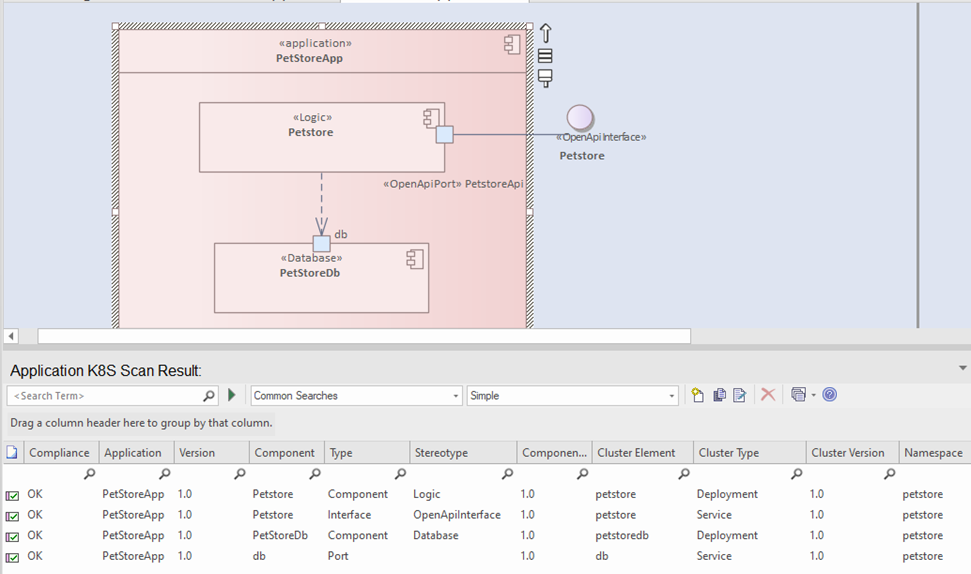Image resolution: width=971 pixels, height=574 pixels.
Task: Click the PetStoreDb component cell
Action: pos(280,535)
